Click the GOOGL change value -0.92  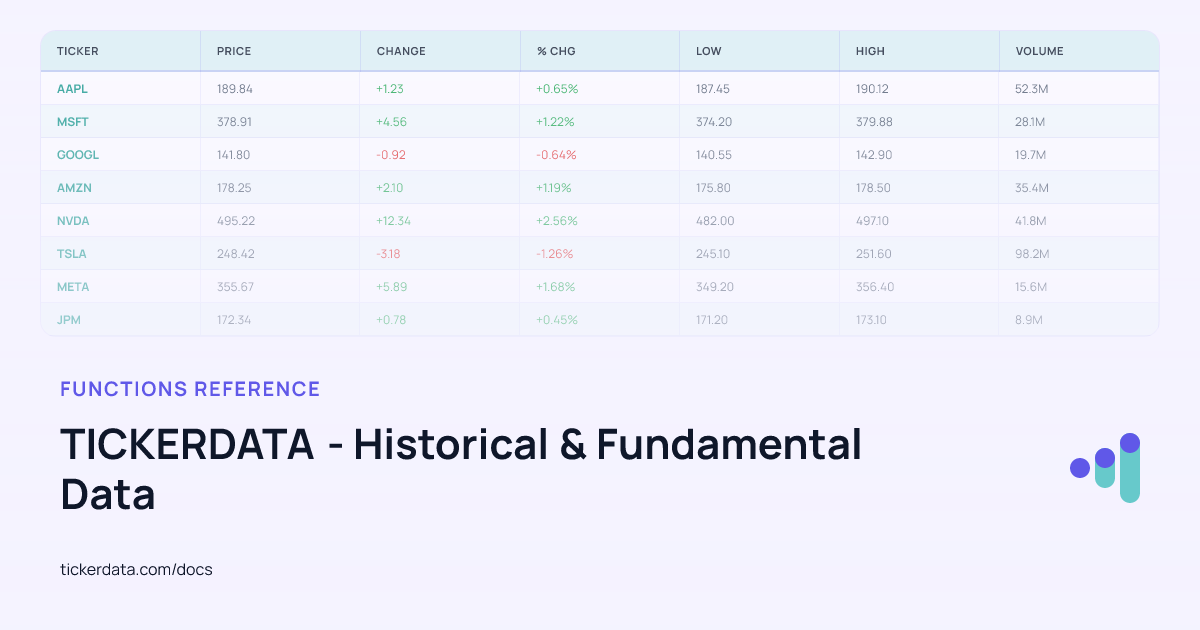tap(391, 154)
